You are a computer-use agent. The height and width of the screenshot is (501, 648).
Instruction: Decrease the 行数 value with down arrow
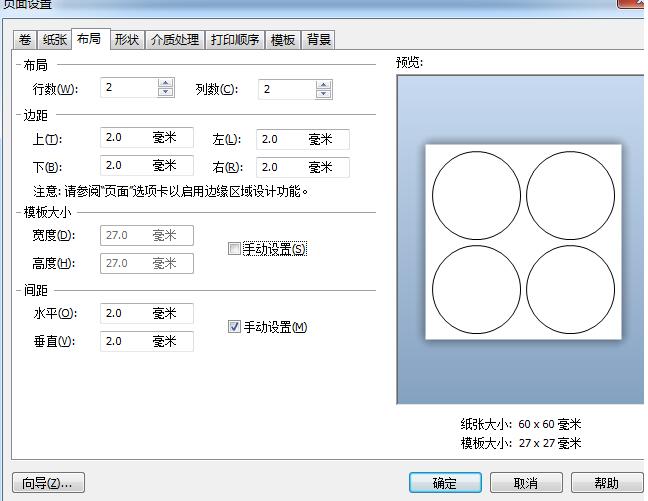(166, 94)
